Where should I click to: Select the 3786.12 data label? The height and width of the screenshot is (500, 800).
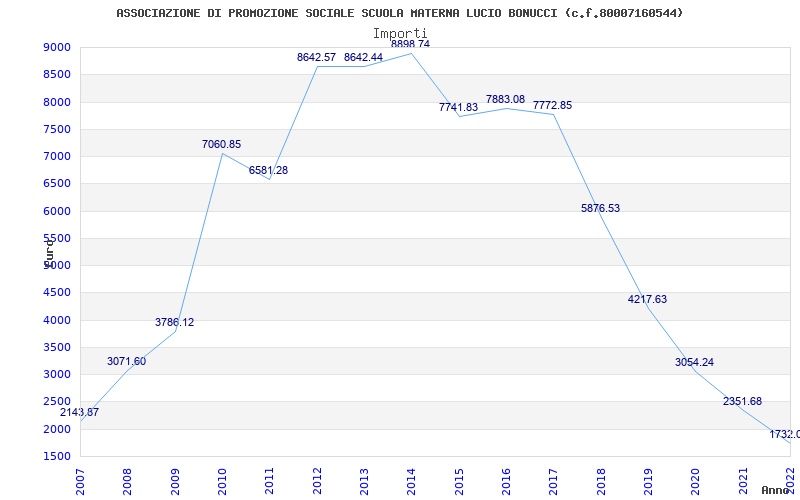coord(174,322)
